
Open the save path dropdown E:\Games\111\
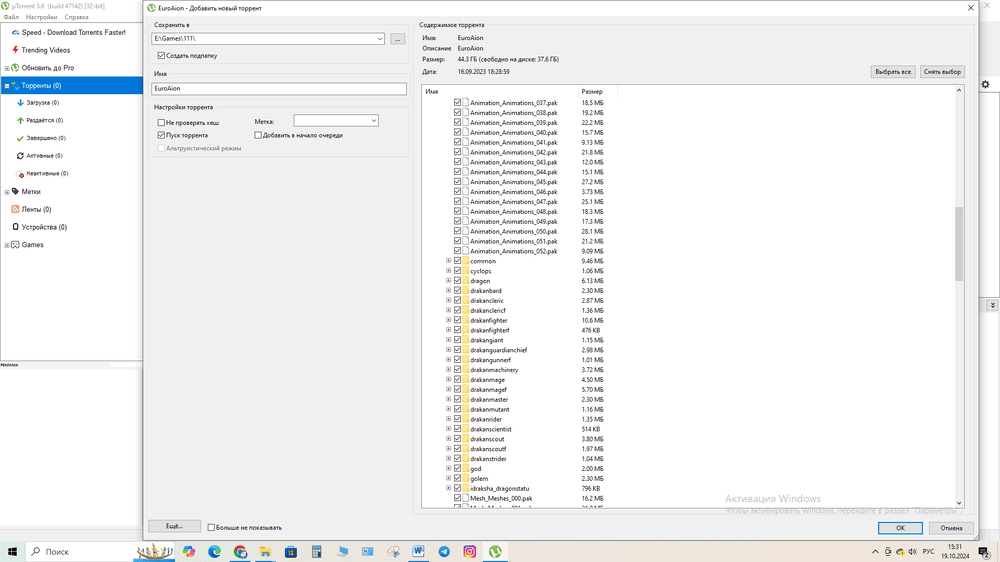pyautogui.click(x=380, y=39)
